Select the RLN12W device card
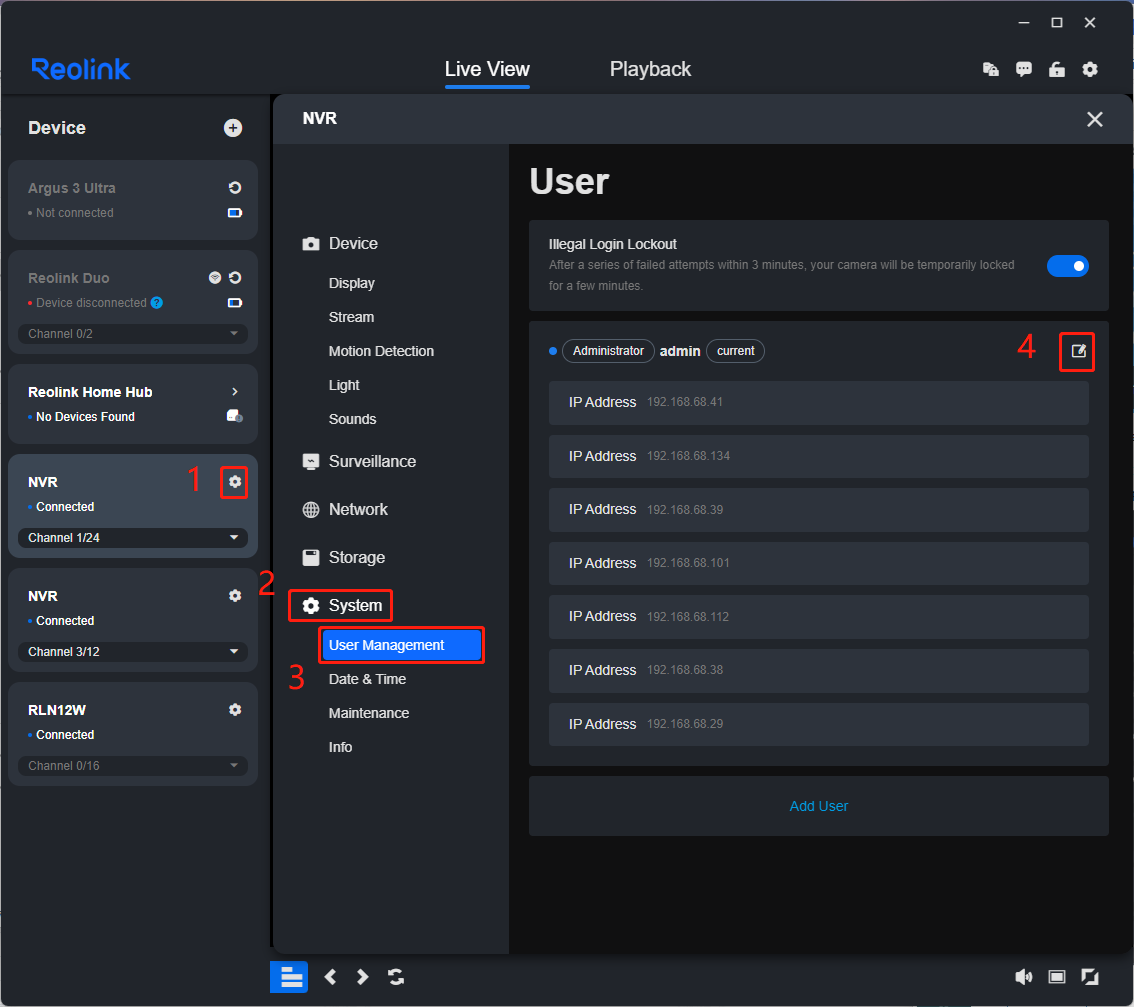This screenshot has height=1007, width=1134. (x=133, y=734)
